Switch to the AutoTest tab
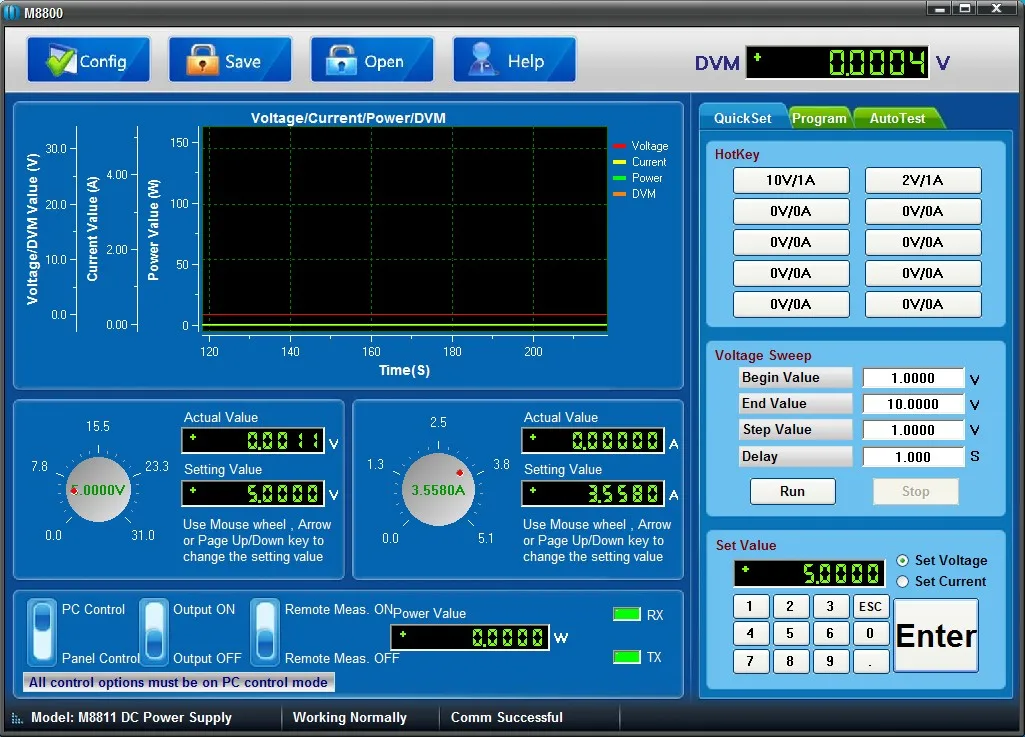The width and height of the screenshot is (1025, 737). (x=897, y=118)
